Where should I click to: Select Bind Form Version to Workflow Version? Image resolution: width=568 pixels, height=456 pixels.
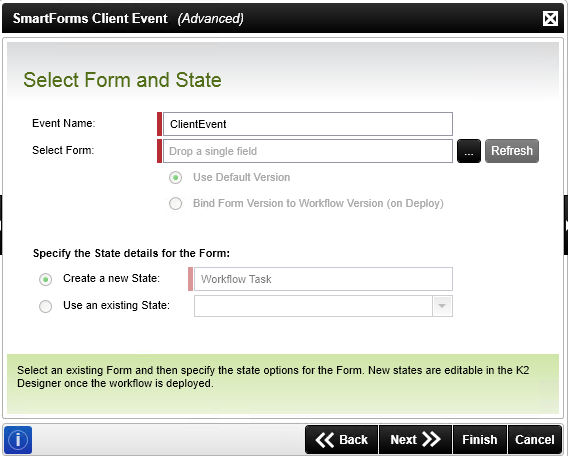tap(176, 204)
